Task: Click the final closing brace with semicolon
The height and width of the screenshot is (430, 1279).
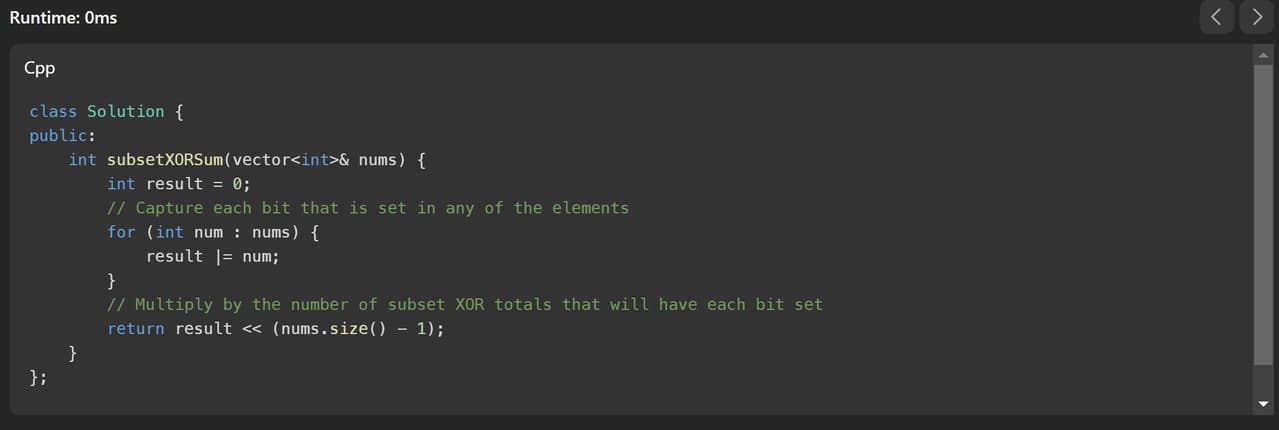Action: [38, 377]
